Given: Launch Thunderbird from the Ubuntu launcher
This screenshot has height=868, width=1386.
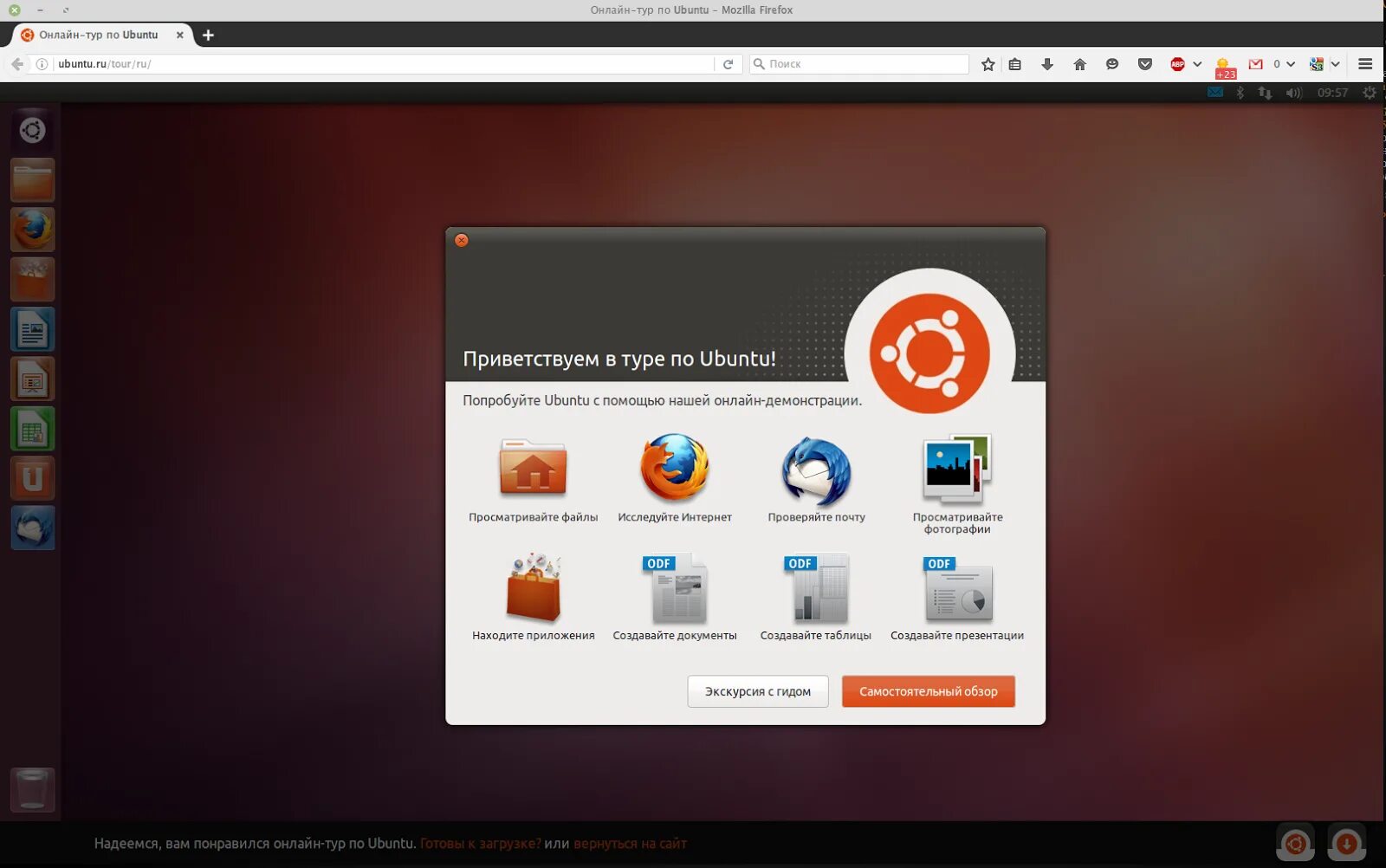Looking at the screenshot, I should [33, 528].
